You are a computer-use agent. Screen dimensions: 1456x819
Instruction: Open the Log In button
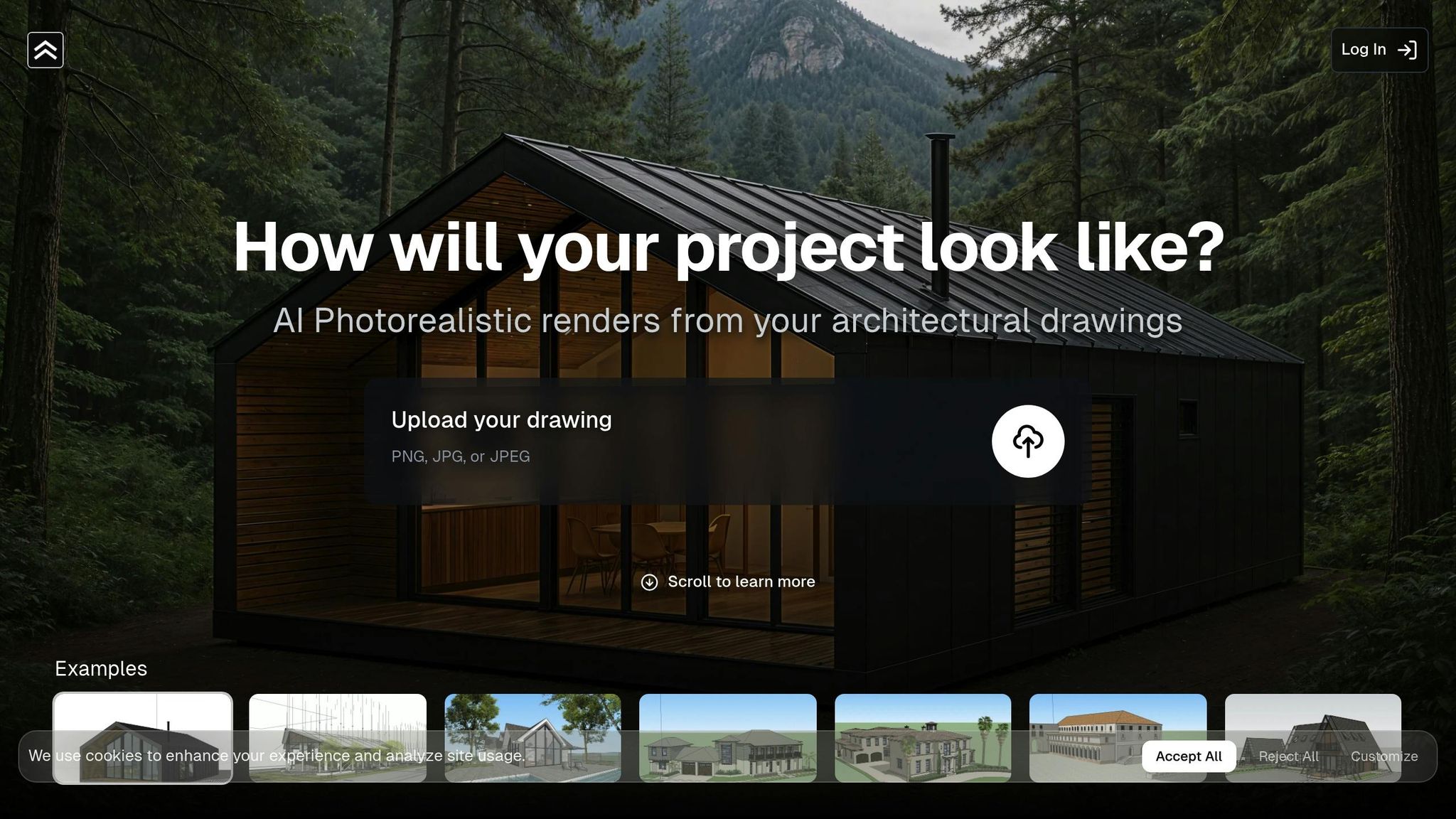pyautogui.click(x=1379, y=50)
